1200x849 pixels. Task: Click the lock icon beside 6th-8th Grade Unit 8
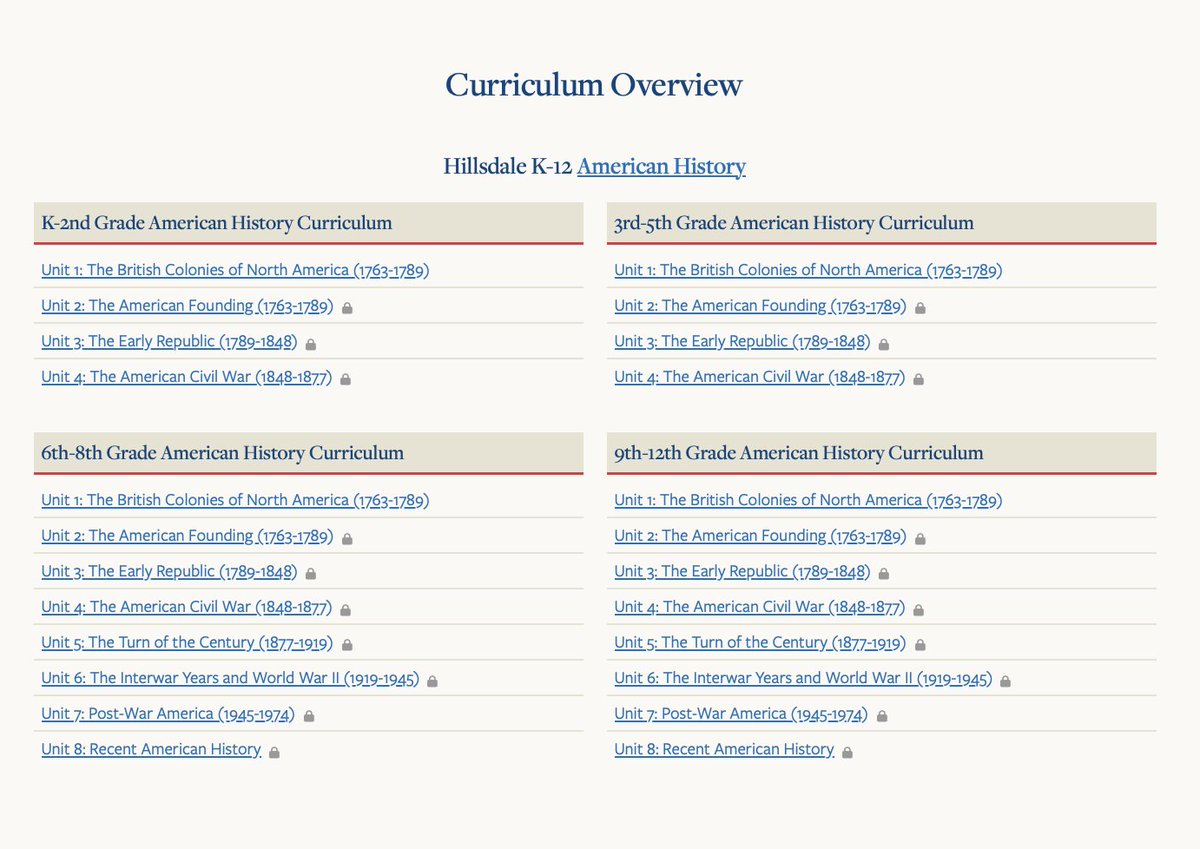(x=274, y=752)
